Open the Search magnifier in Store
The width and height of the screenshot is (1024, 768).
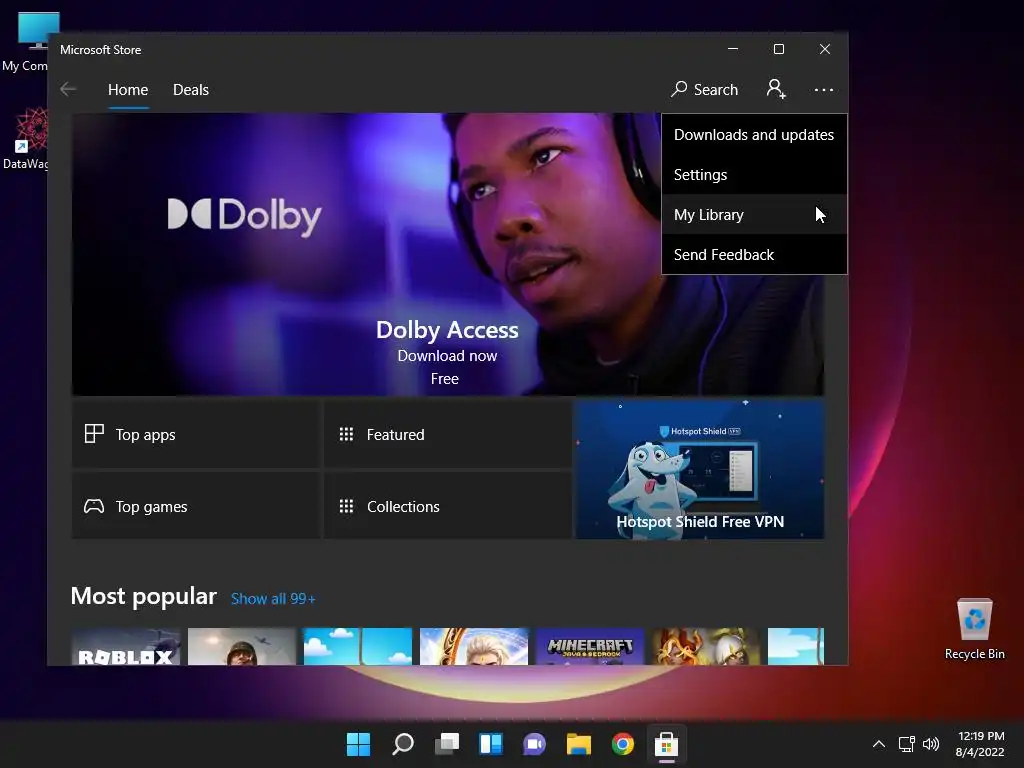click(x=705, y=89)
